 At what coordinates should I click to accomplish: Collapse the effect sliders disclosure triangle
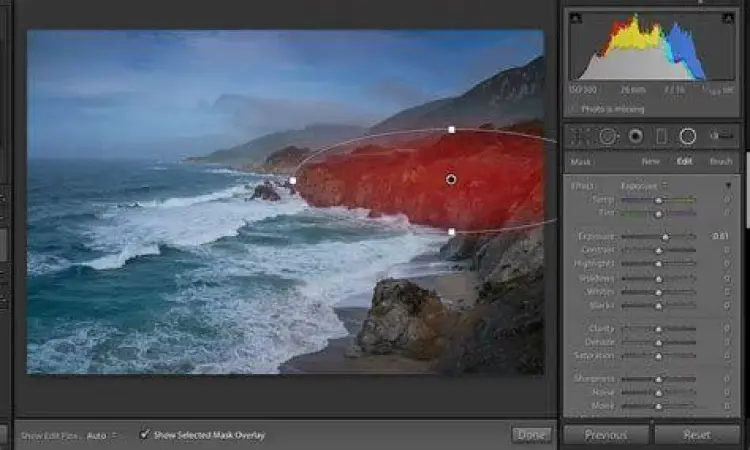coord(728,186)
